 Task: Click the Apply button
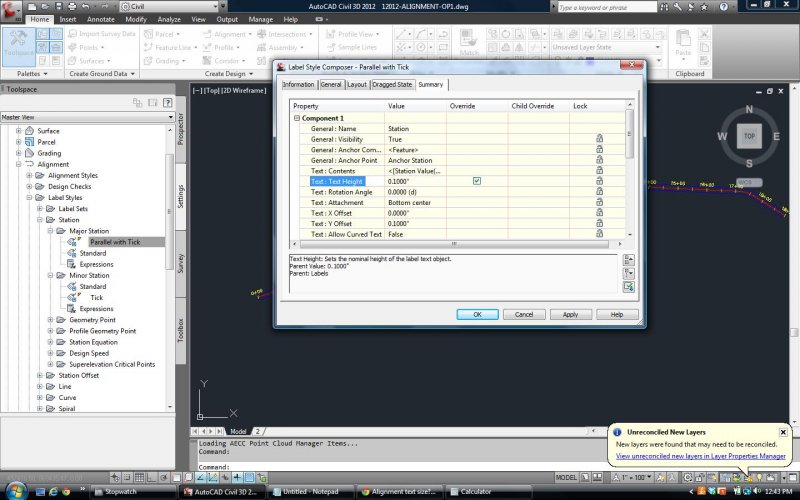570,314
